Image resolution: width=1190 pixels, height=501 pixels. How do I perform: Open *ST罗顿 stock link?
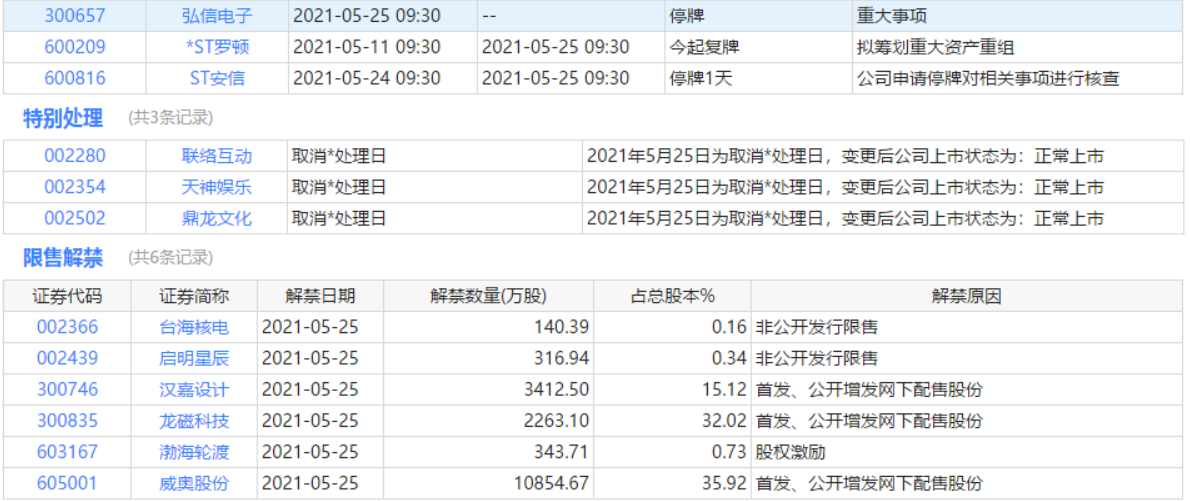[x=217, y=47]
